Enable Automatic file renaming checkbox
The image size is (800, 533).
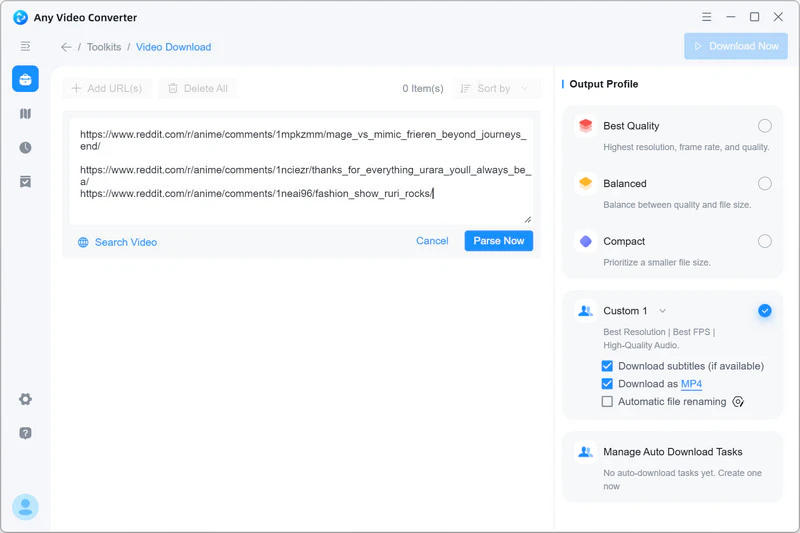coord(607,401)
